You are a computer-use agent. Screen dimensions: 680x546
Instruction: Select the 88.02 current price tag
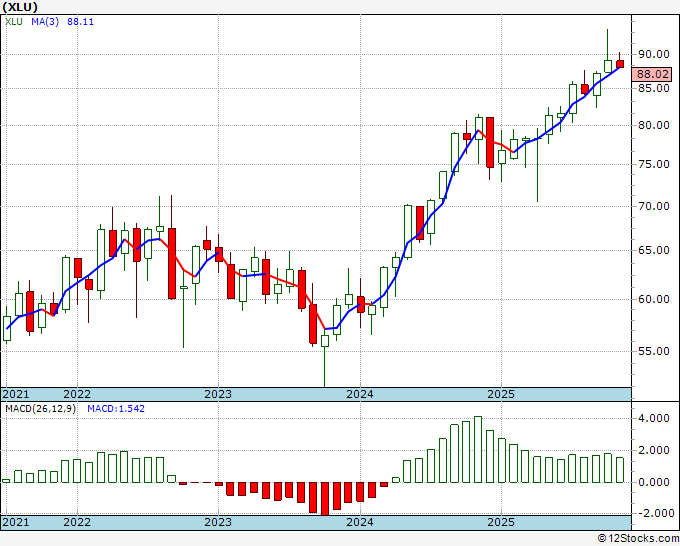pos(652,74)
